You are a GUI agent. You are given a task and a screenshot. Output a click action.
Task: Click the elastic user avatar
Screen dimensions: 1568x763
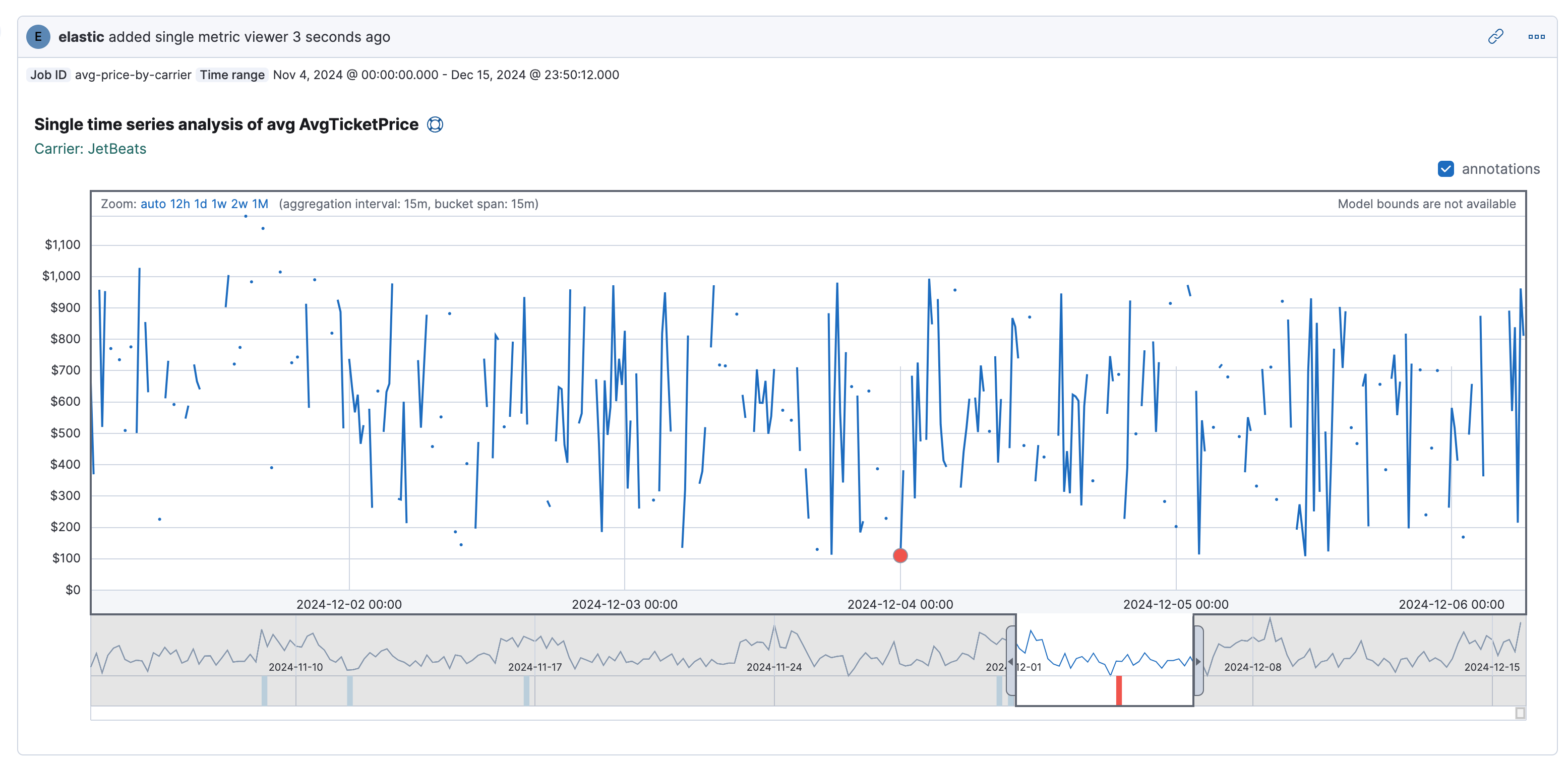[x=38, y=36]
